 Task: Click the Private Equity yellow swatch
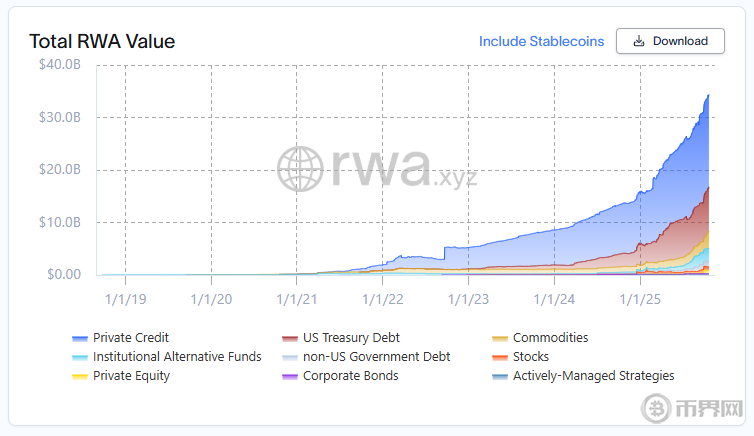(80, 377)
